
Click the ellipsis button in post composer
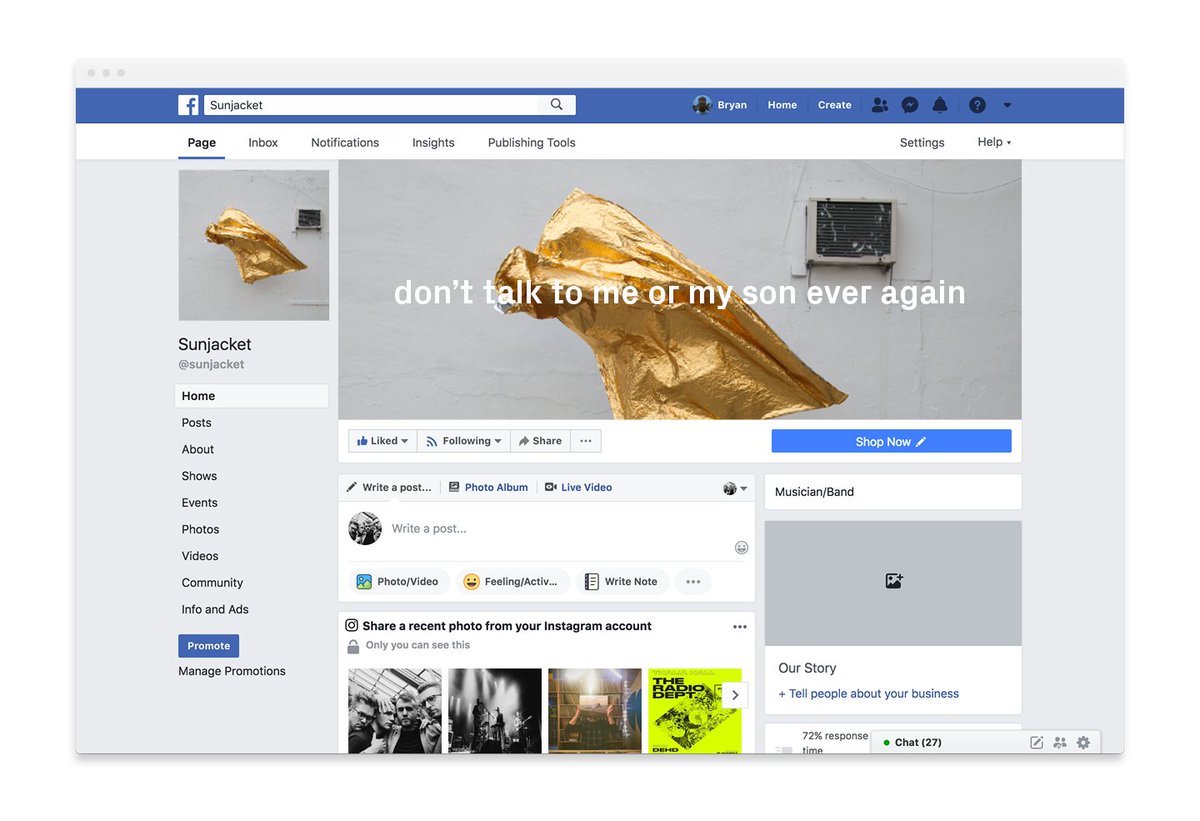point(693,581)
